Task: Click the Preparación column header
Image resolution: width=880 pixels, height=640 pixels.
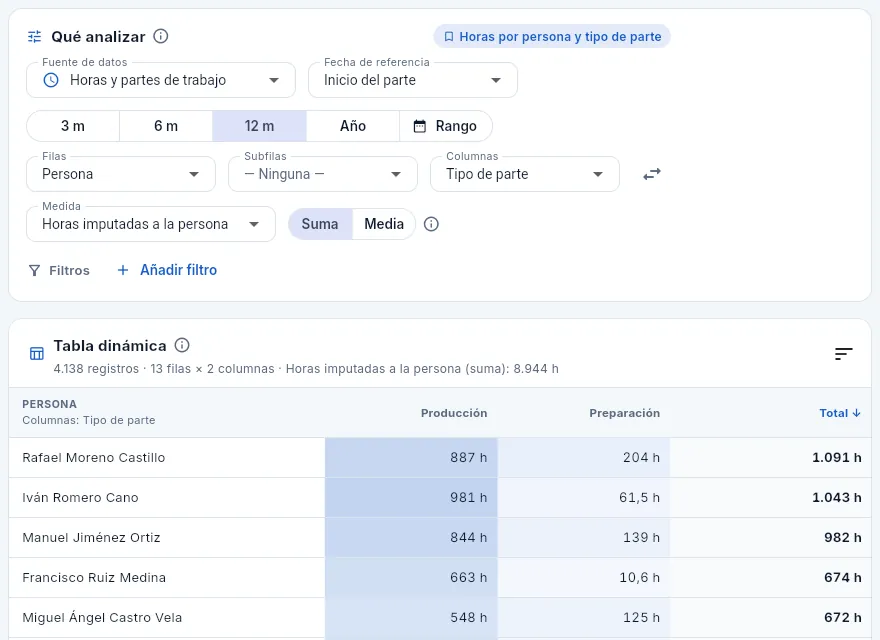Action: click(625, 413)
